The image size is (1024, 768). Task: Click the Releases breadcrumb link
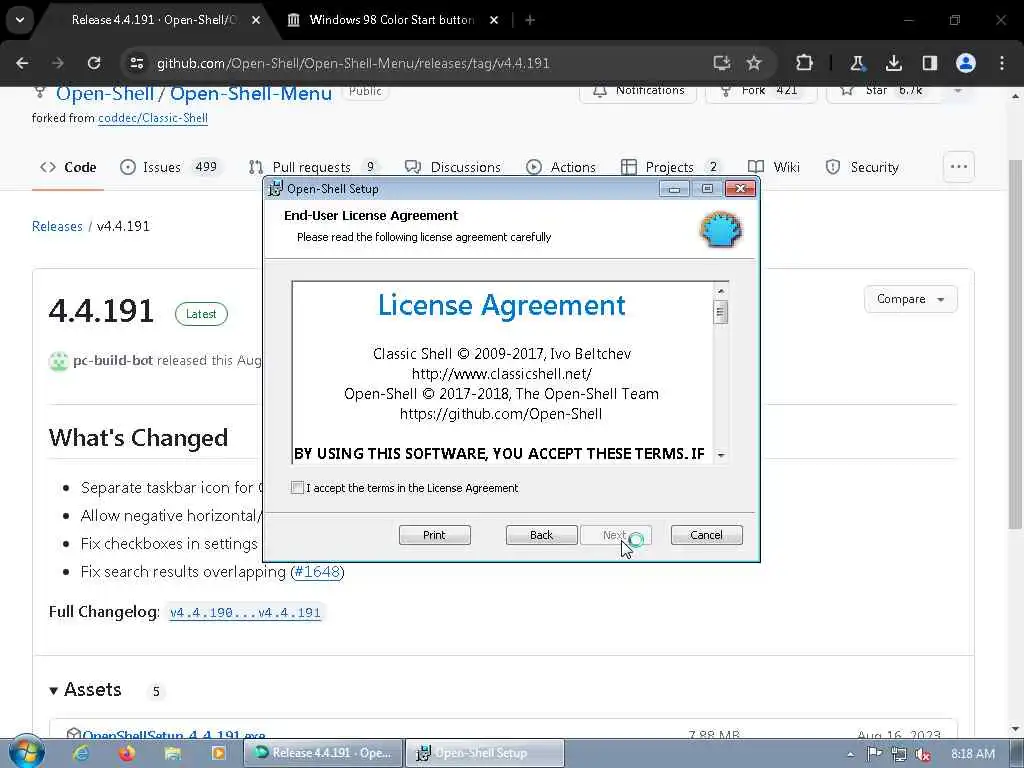57,226
